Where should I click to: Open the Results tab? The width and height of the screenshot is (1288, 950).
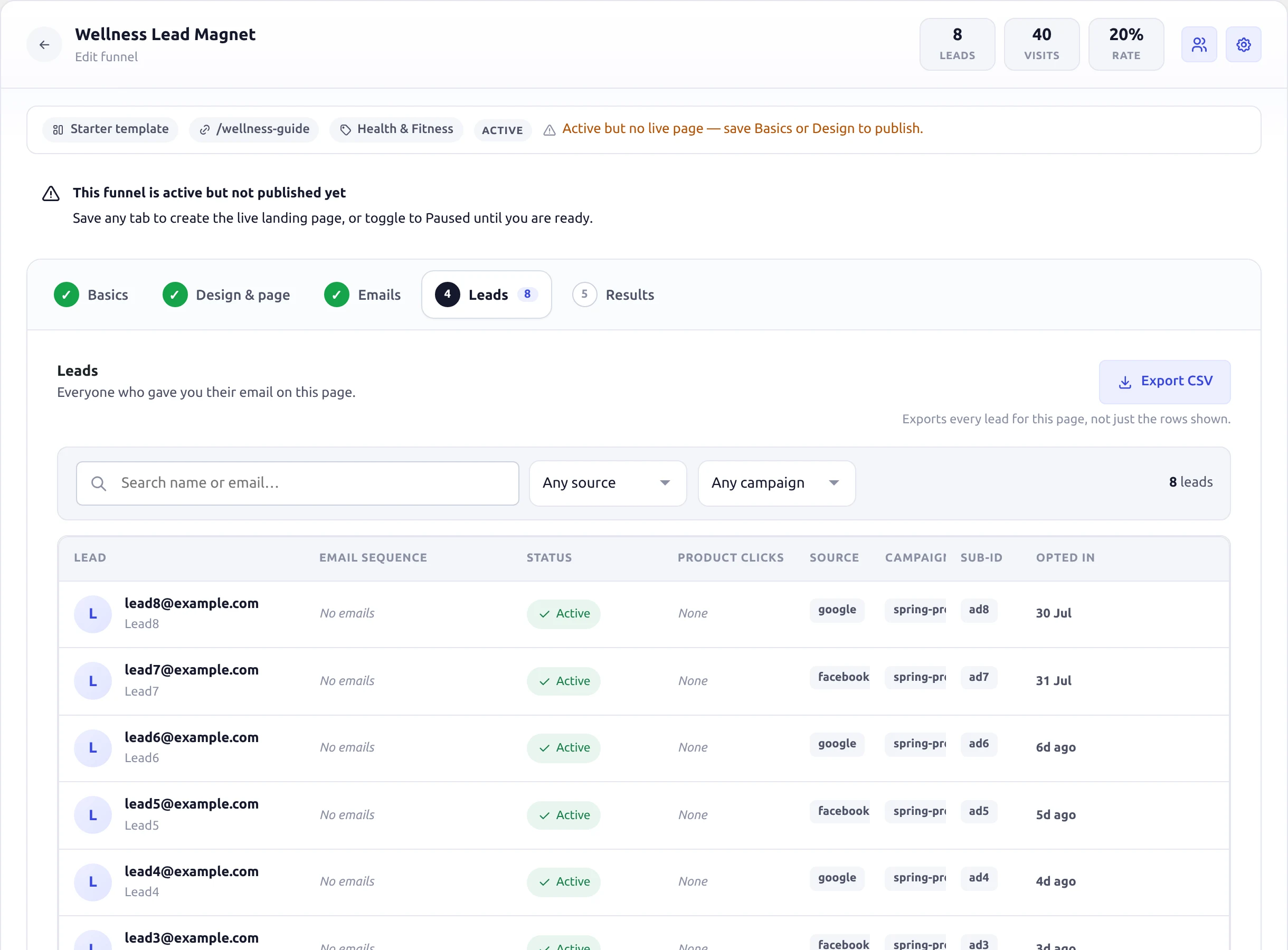tap(614, 295)
